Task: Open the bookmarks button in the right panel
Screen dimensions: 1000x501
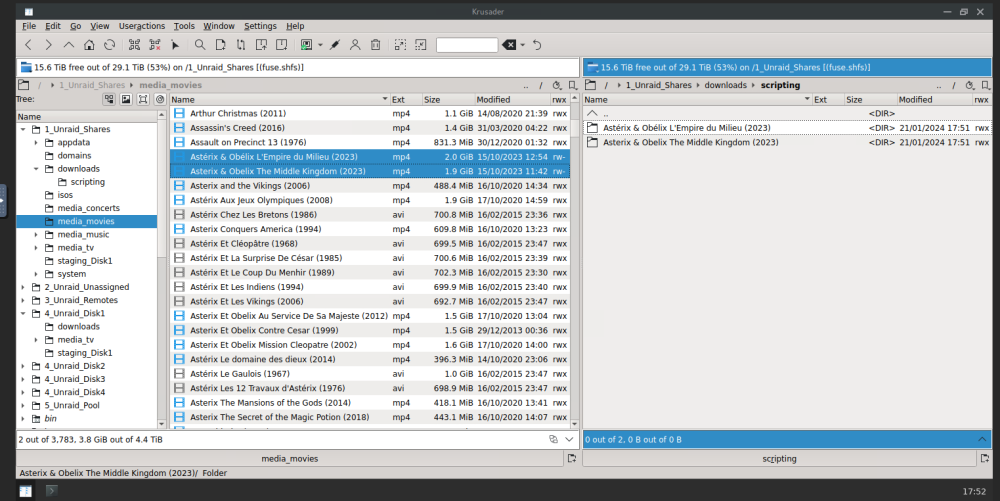Action: [x=986, y=85]
